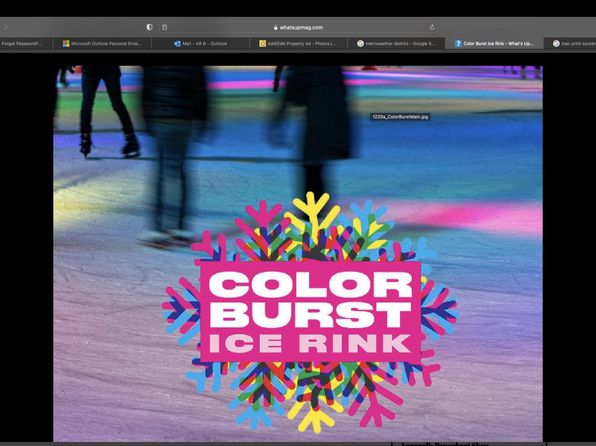The width and height of the screenshot is (596, 446).
Task: Click the 1220a_ColorBurstMain.jpg filename tooltip
Action: [400, 117]
